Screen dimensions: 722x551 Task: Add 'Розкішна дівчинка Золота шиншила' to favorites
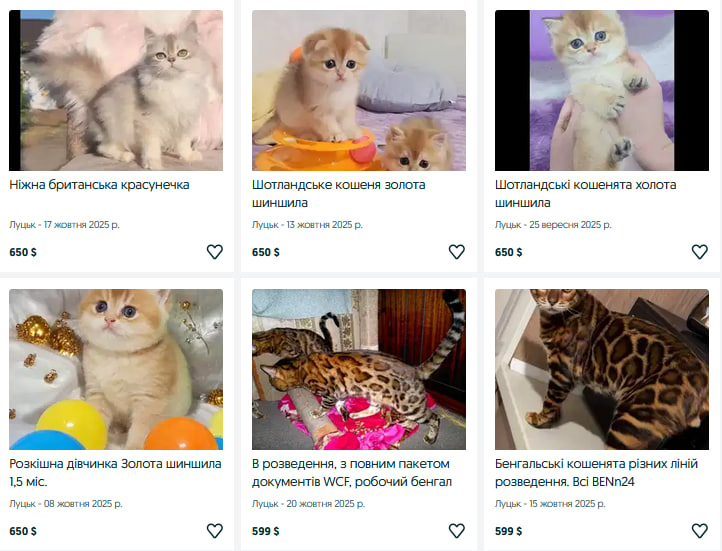(x=214, y=531)
